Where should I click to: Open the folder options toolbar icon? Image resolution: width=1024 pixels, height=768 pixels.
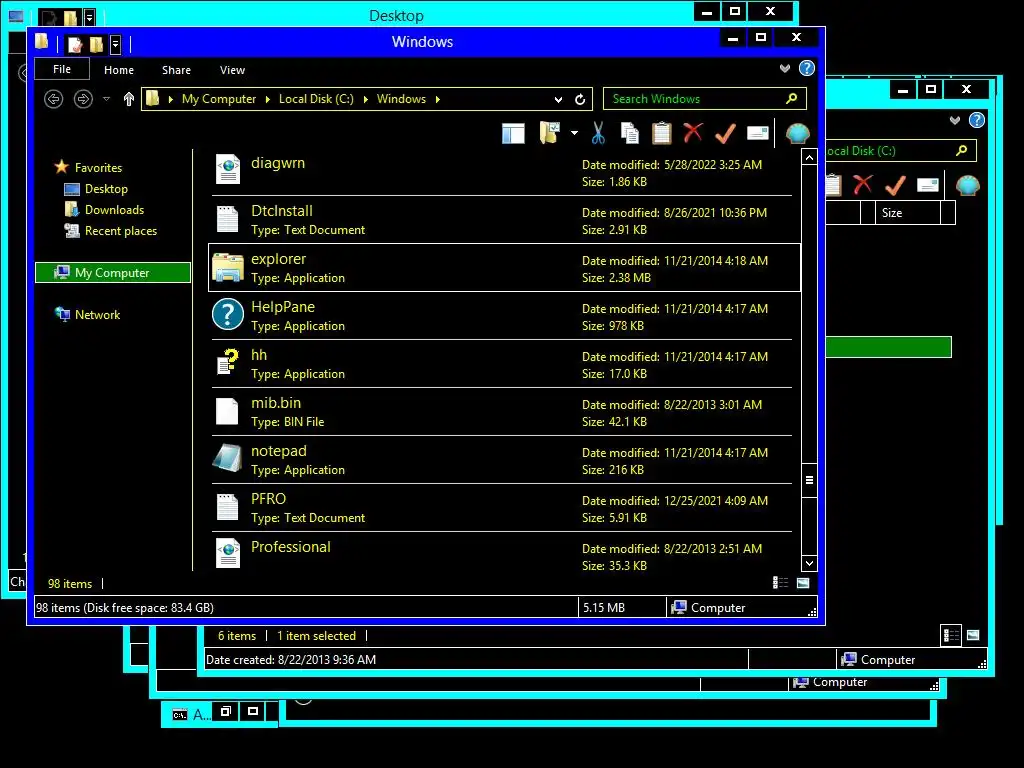549,133
